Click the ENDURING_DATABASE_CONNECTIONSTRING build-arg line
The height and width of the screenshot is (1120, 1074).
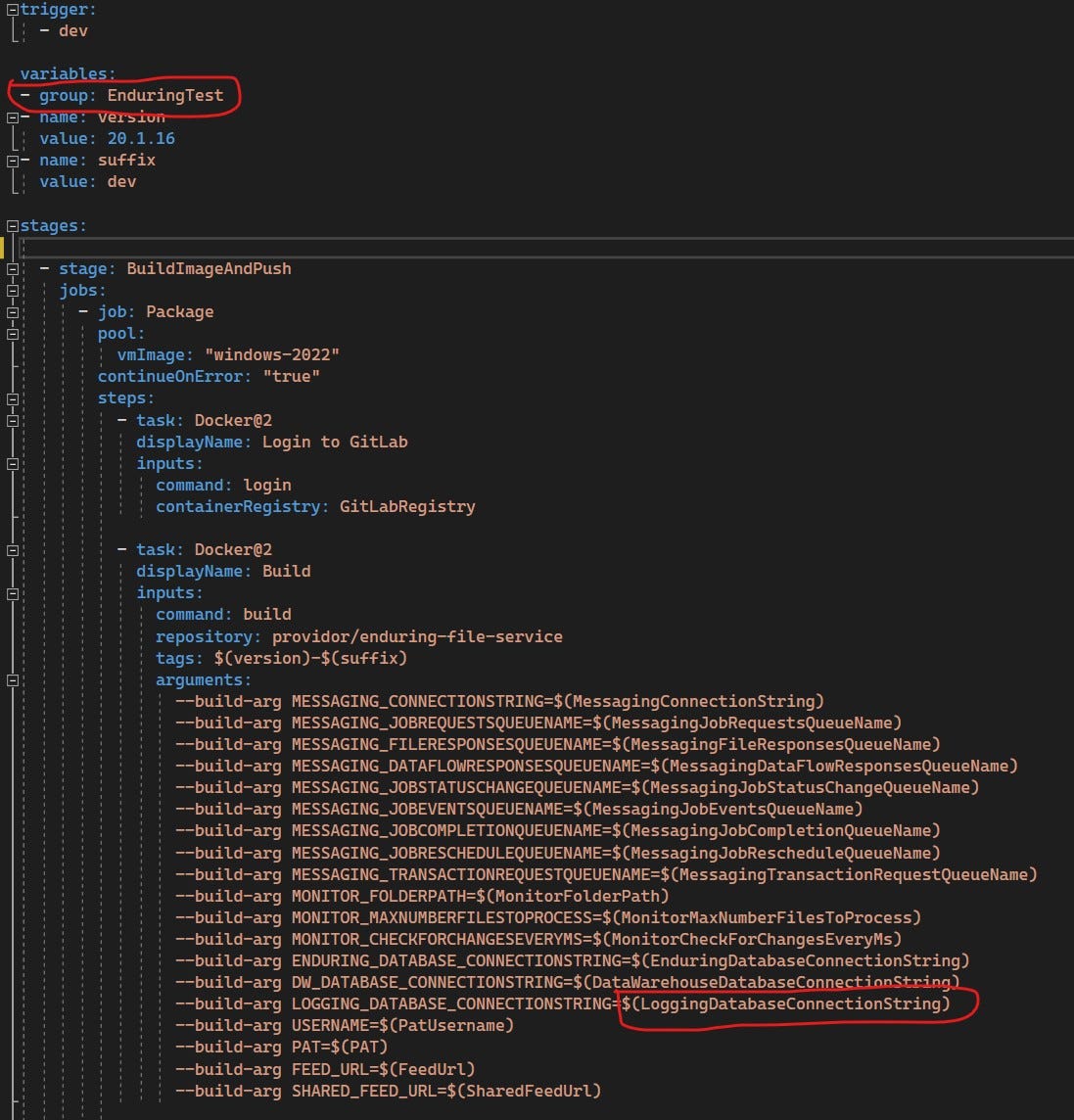click(573, 960)
